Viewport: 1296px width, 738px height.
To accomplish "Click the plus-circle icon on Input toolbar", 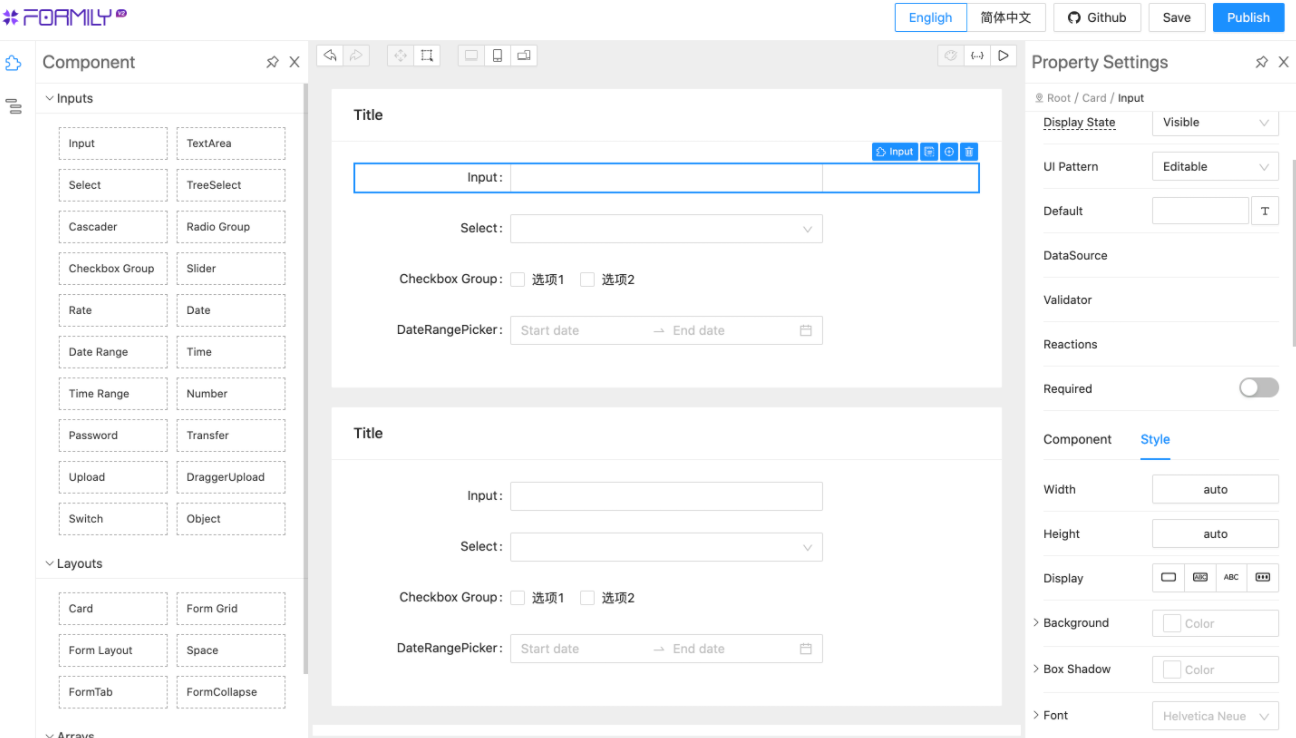I will pos(949,152).
